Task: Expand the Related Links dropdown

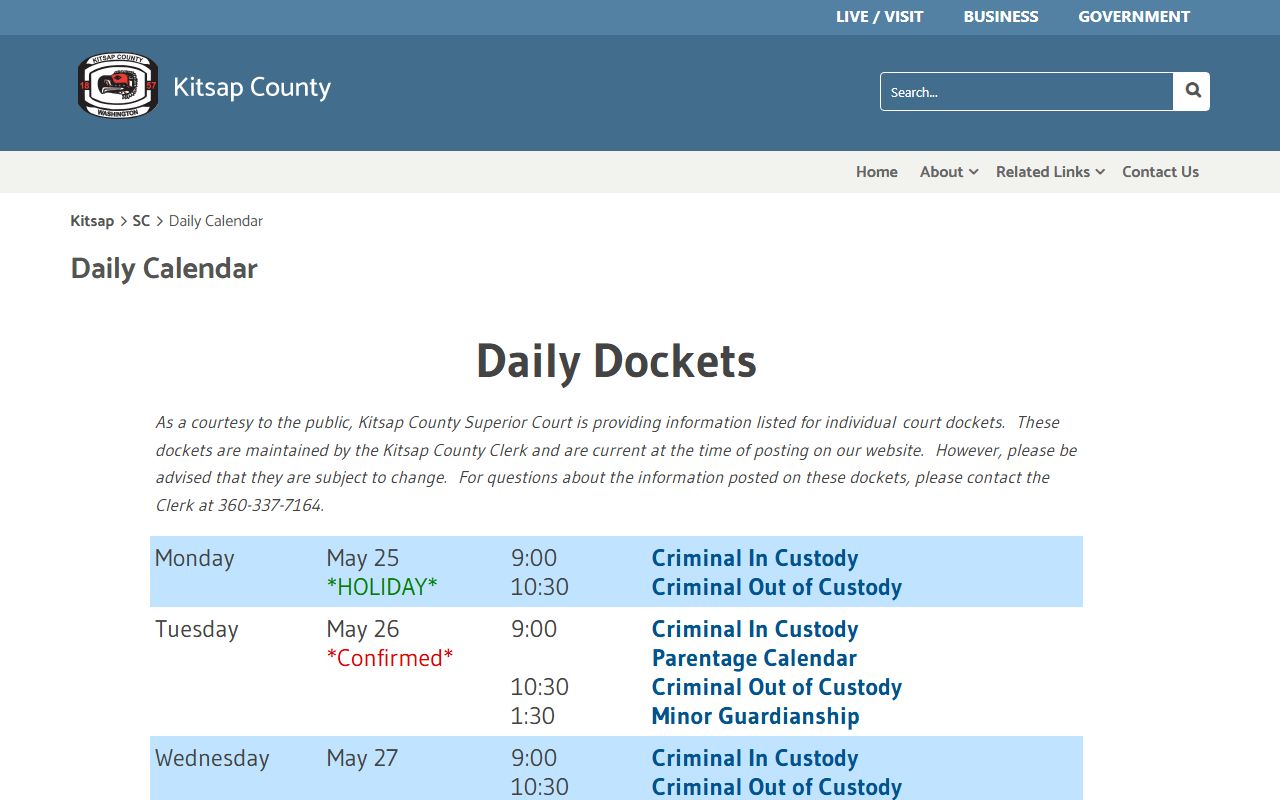Action: tap(1050, 172)
